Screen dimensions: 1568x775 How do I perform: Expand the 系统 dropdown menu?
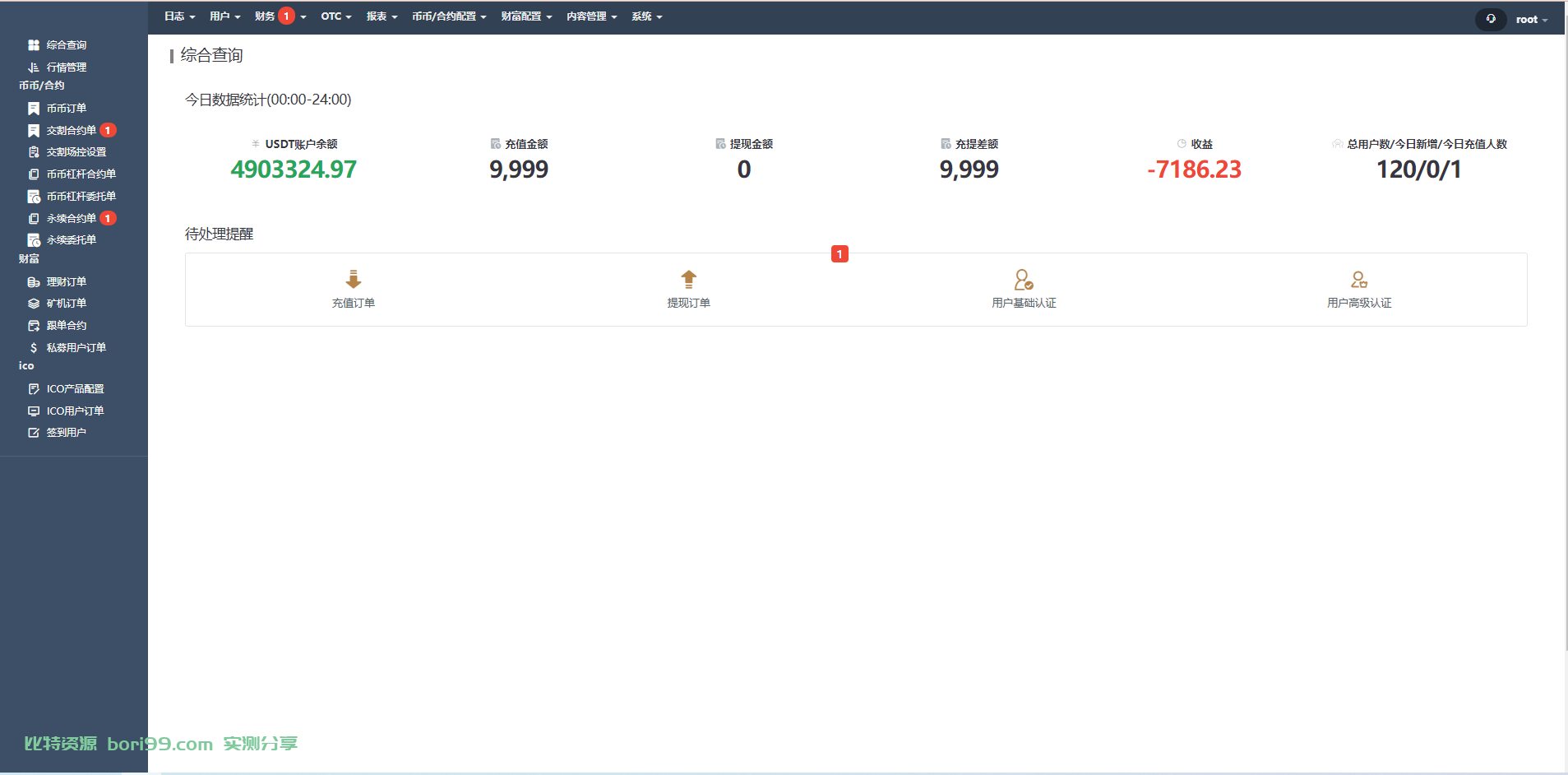tap(646, 16)
